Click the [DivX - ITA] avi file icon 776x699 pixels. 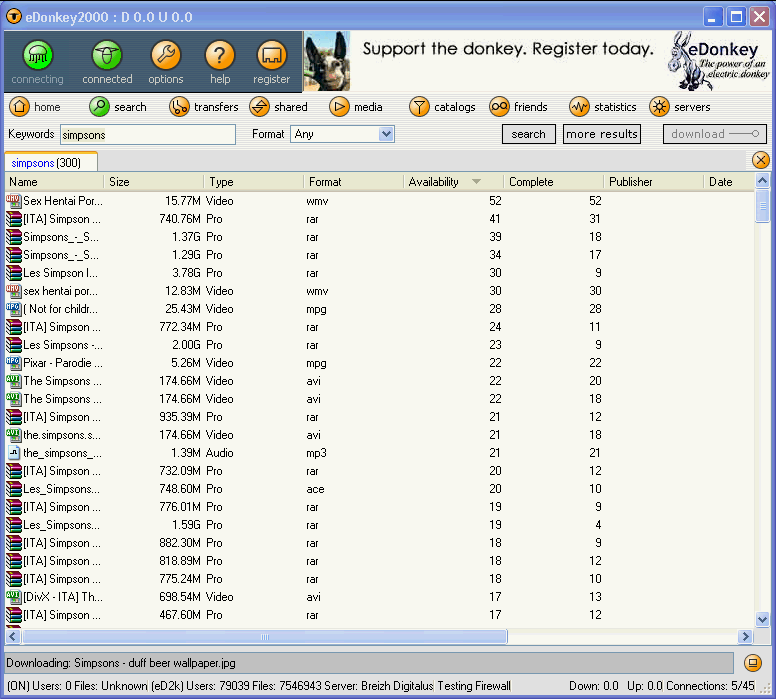coord(13,597)
